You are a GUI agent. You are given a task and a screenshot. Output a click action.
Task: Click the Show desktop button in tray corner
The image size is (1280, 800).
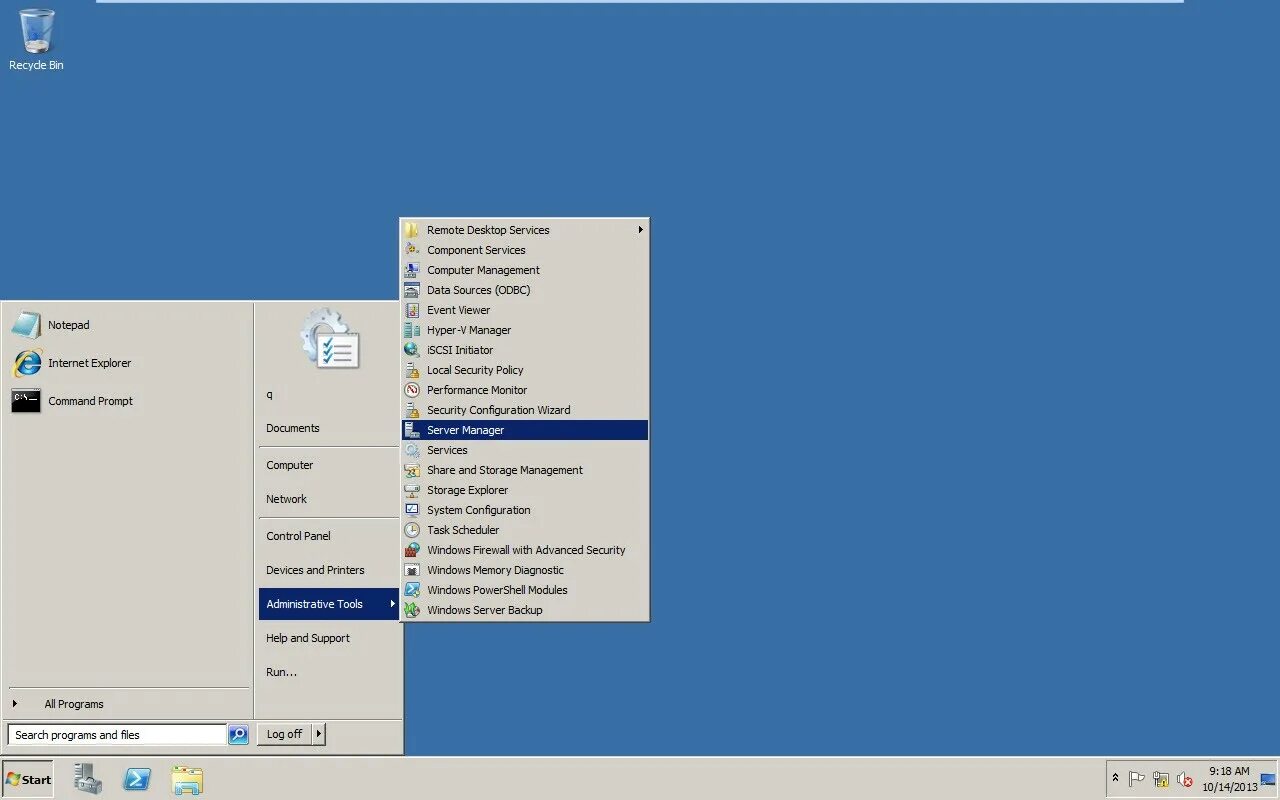coord(1268,779)
